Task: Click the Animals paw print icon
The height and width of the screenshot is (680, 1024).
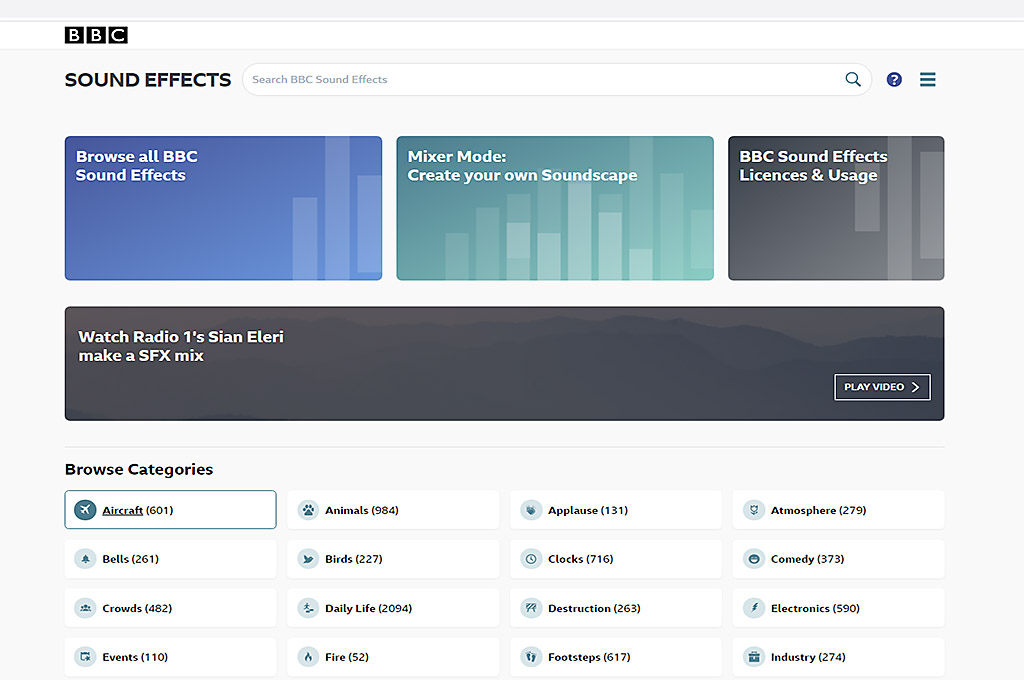Action: click(308, 510)
